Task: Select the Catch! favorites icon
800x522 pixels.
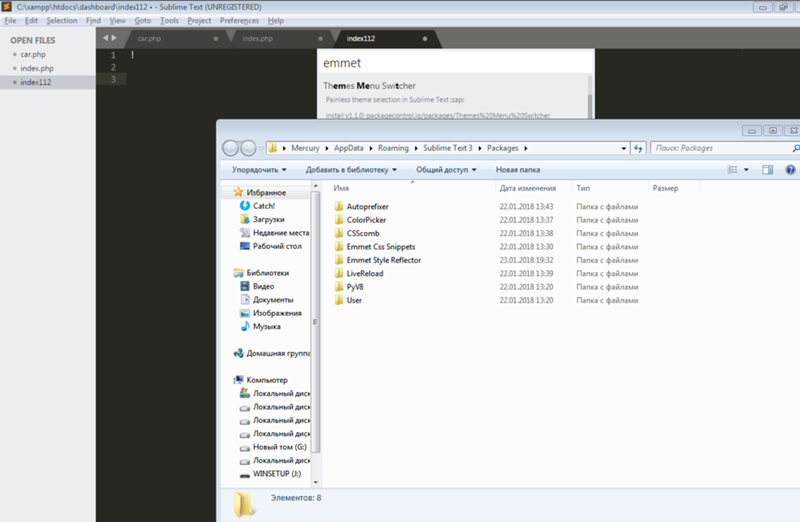Action: pyautogui.click(x=244, y=206)
